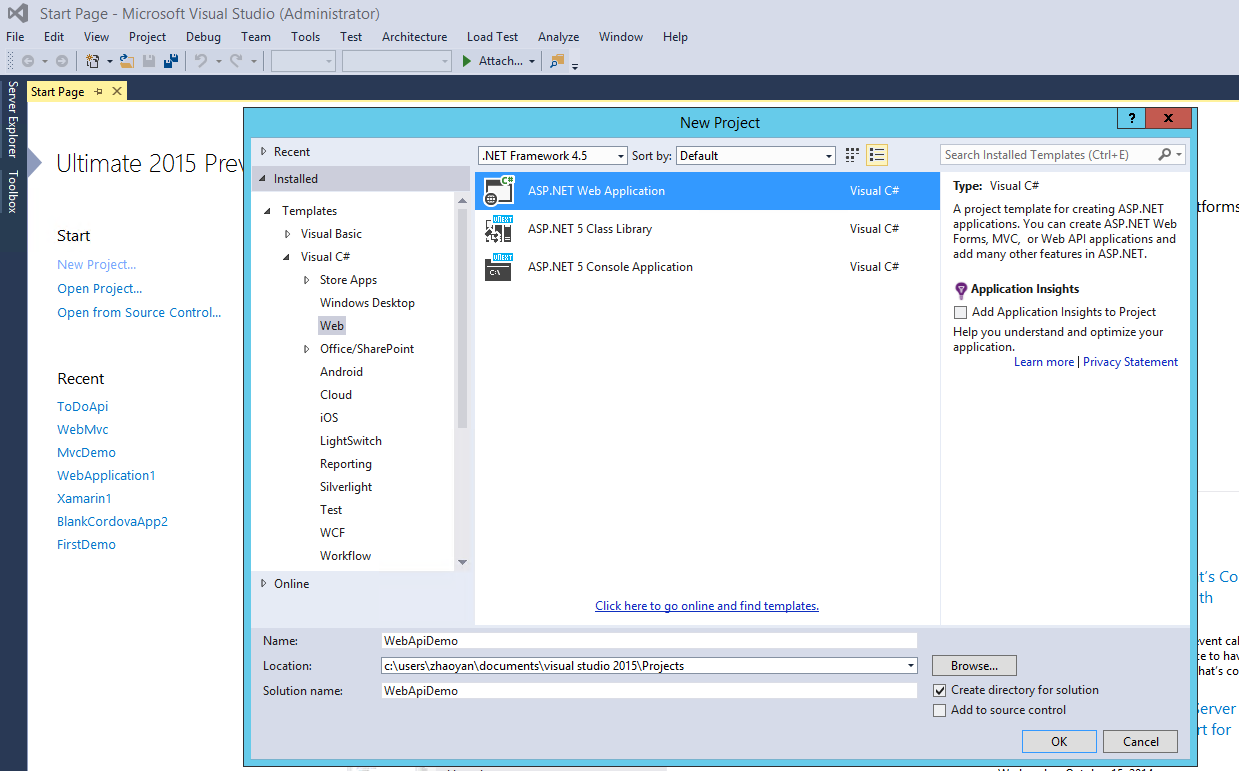Screen dimensions: 1239x771
Task: Collapse the Installed section
Action: pyautogui.click(x=264, y=179)
